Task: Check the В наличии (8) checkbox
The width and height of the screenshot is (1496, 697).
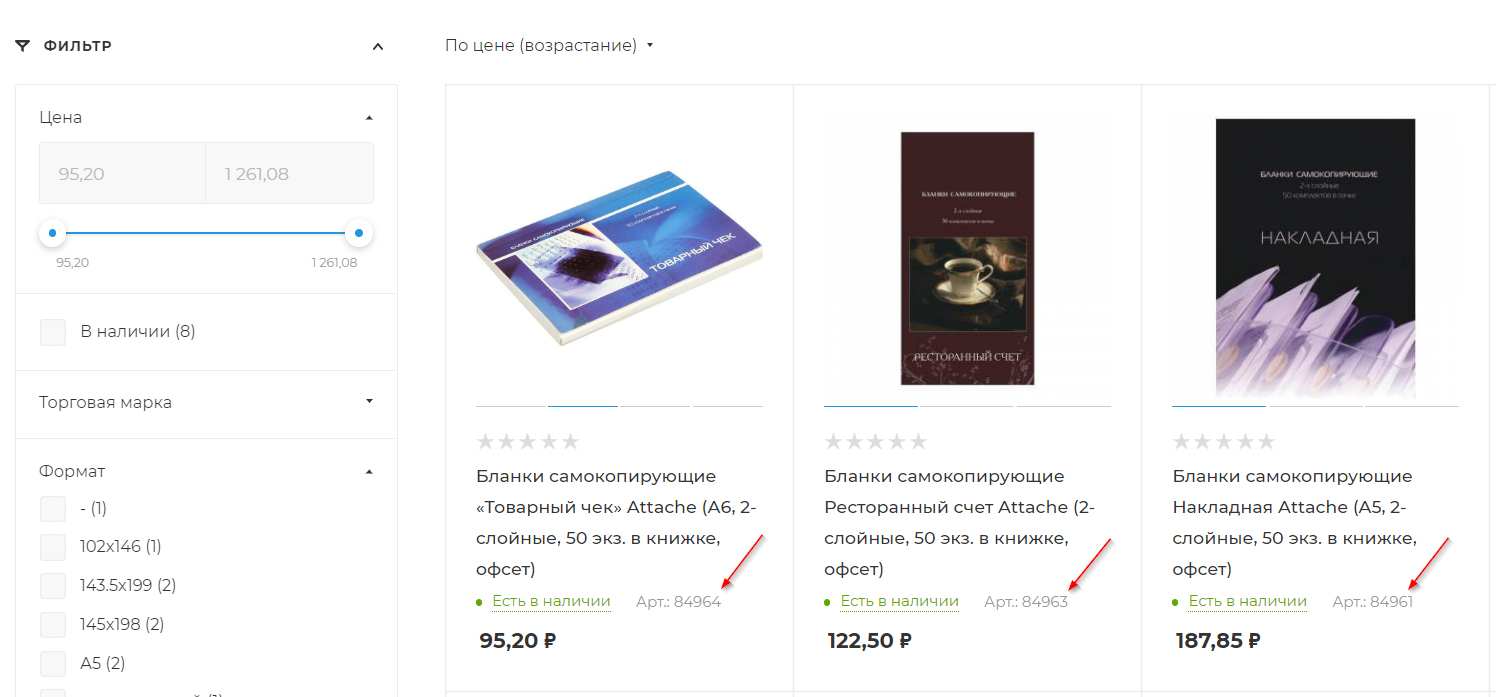Action: (53, 332)
